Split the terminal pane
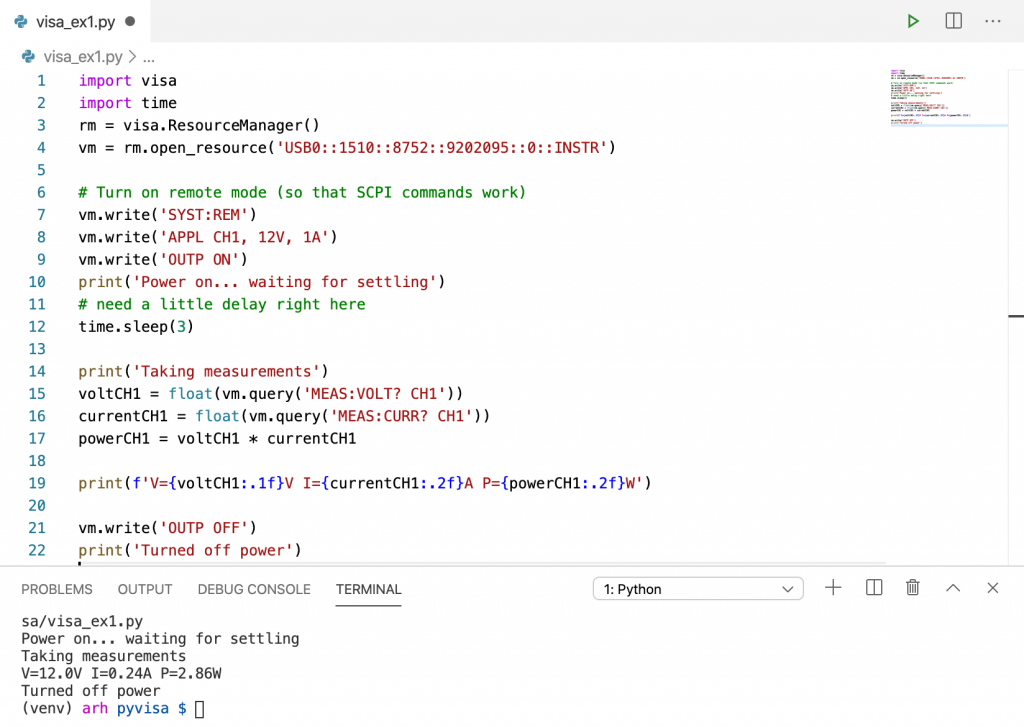 [874, 588]
